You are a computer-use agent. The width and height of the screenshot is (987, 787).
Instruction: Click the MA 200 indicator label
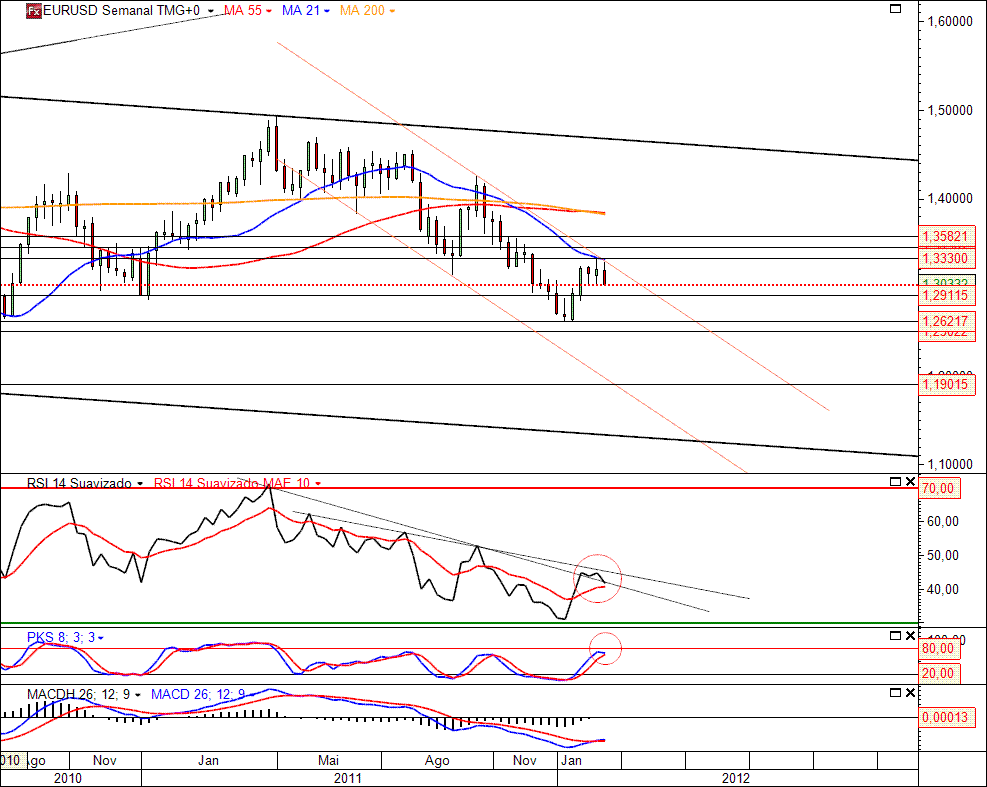point(362,11)
